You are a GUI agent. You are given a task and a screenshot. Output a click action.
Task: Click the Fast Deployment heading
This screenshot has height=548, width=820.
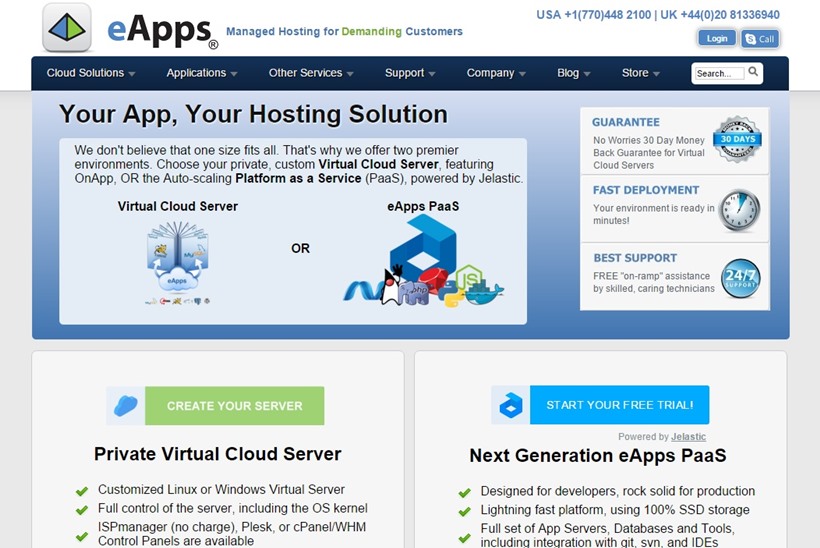pos(646,190)
